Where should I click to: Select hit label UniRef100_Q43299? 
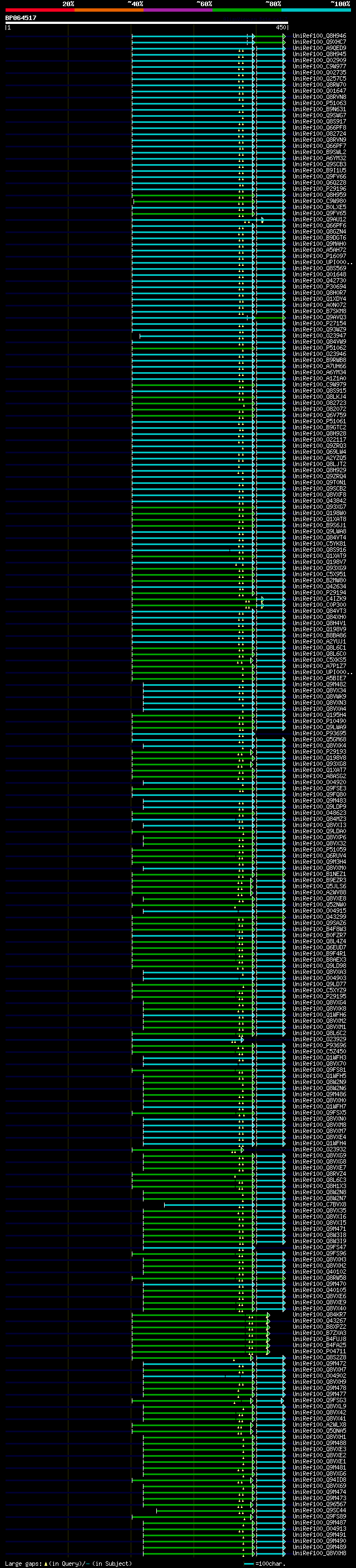point(319,917)
